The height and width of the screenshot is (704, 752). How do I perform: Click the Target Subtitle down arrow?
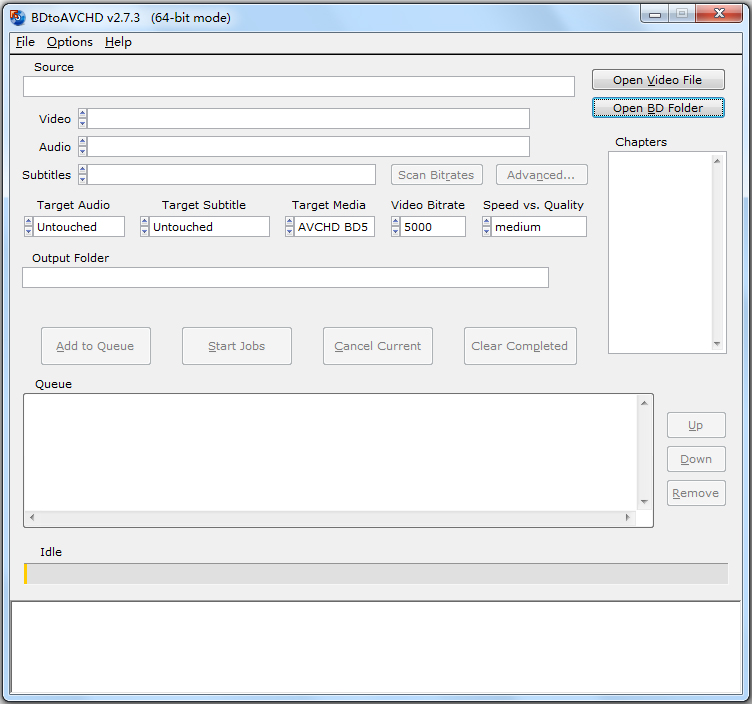point(144,232)
